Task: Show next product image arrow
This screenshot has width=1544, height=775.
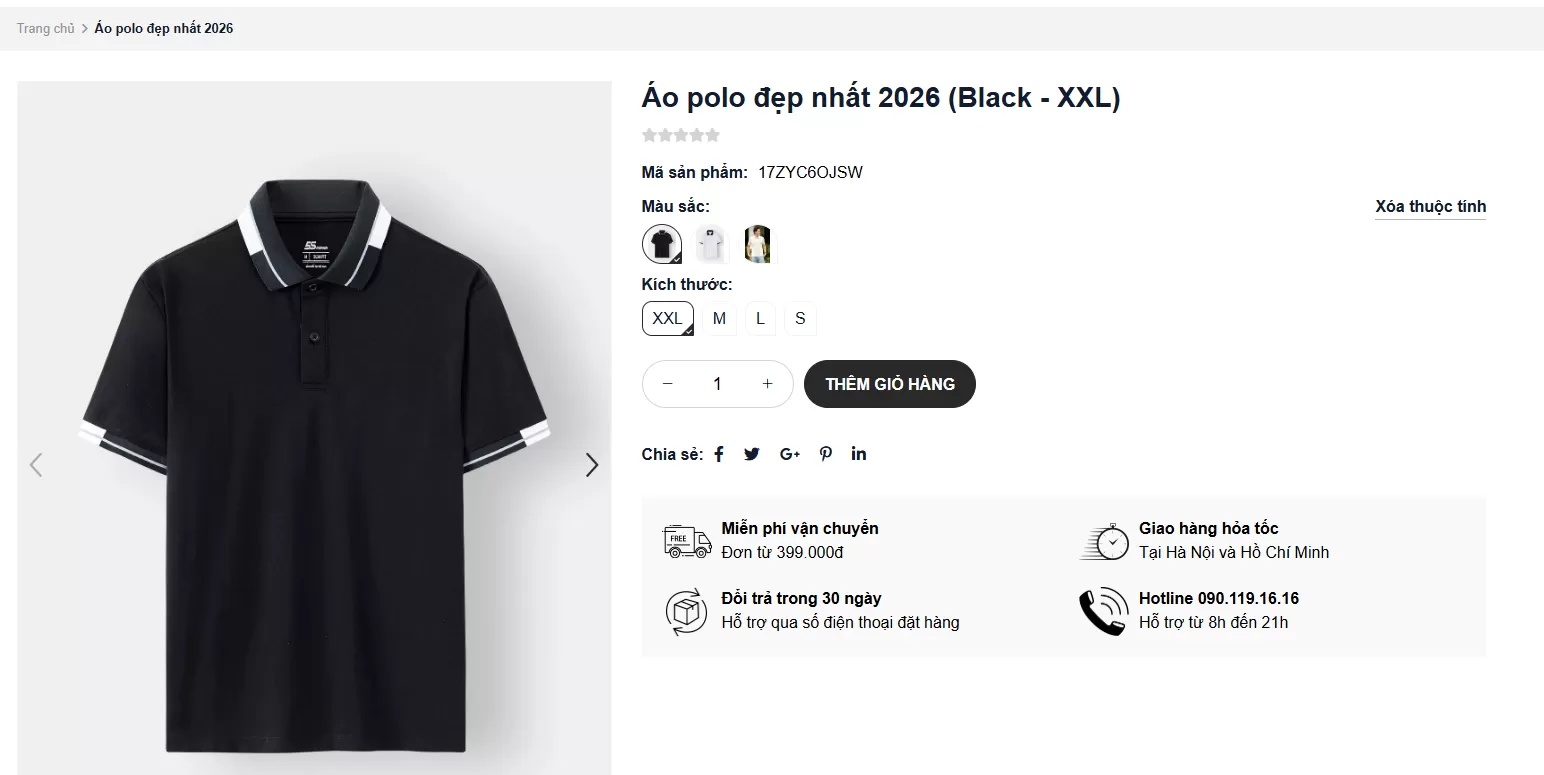Action: pyautogui.click(x=592, y=465)
